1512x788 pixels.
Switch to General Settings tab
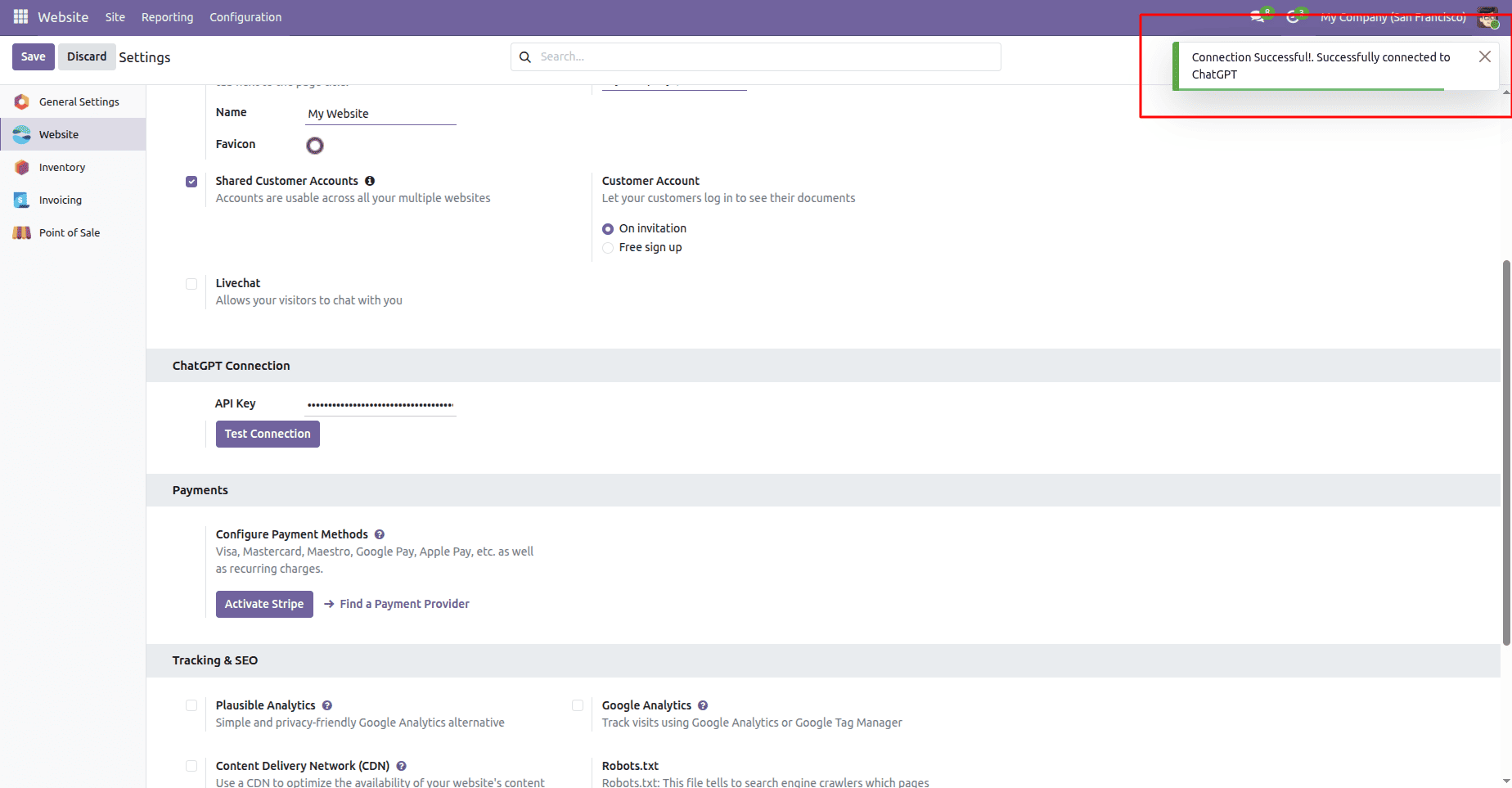click(73, 101)
